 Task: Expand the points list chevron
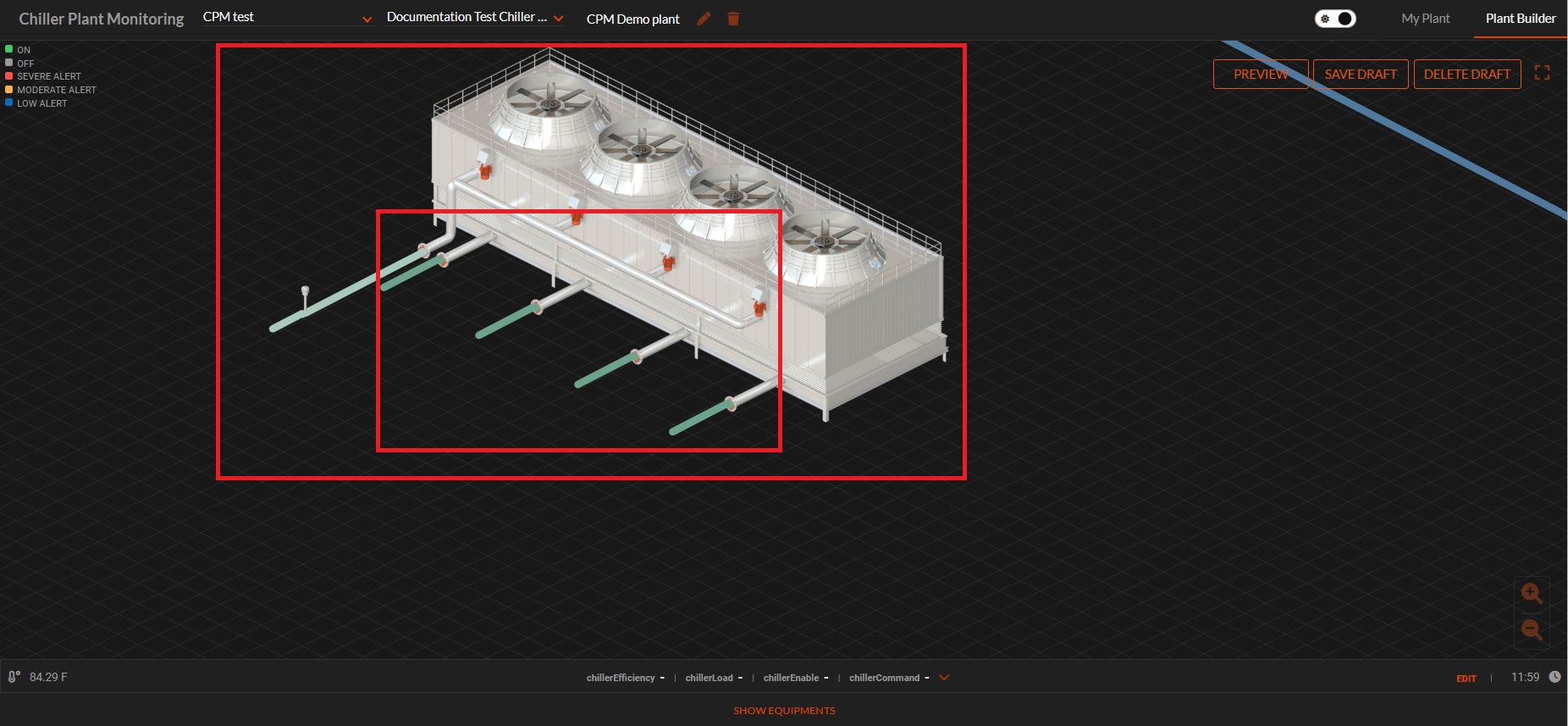[944, 678]
